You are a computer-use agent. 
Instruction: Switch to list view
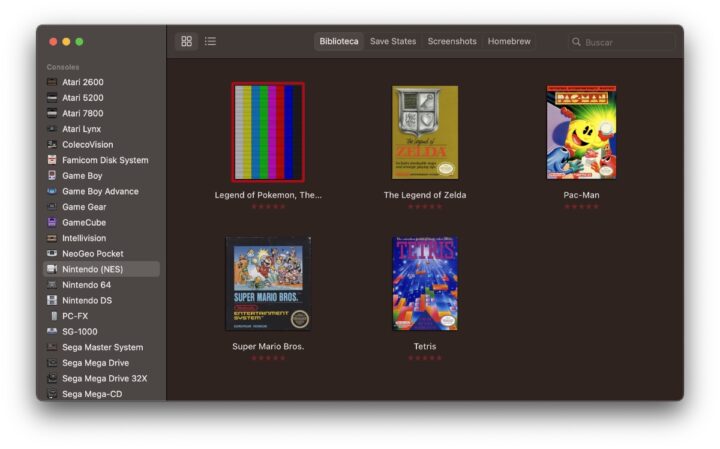pos(210,41)
